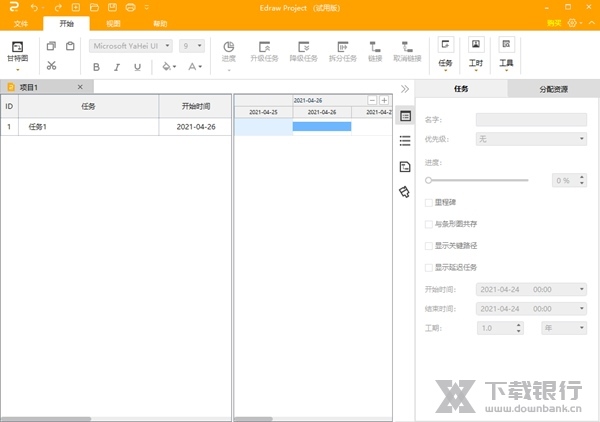Collapse the right panel with double-chevron

click(405, 89)
